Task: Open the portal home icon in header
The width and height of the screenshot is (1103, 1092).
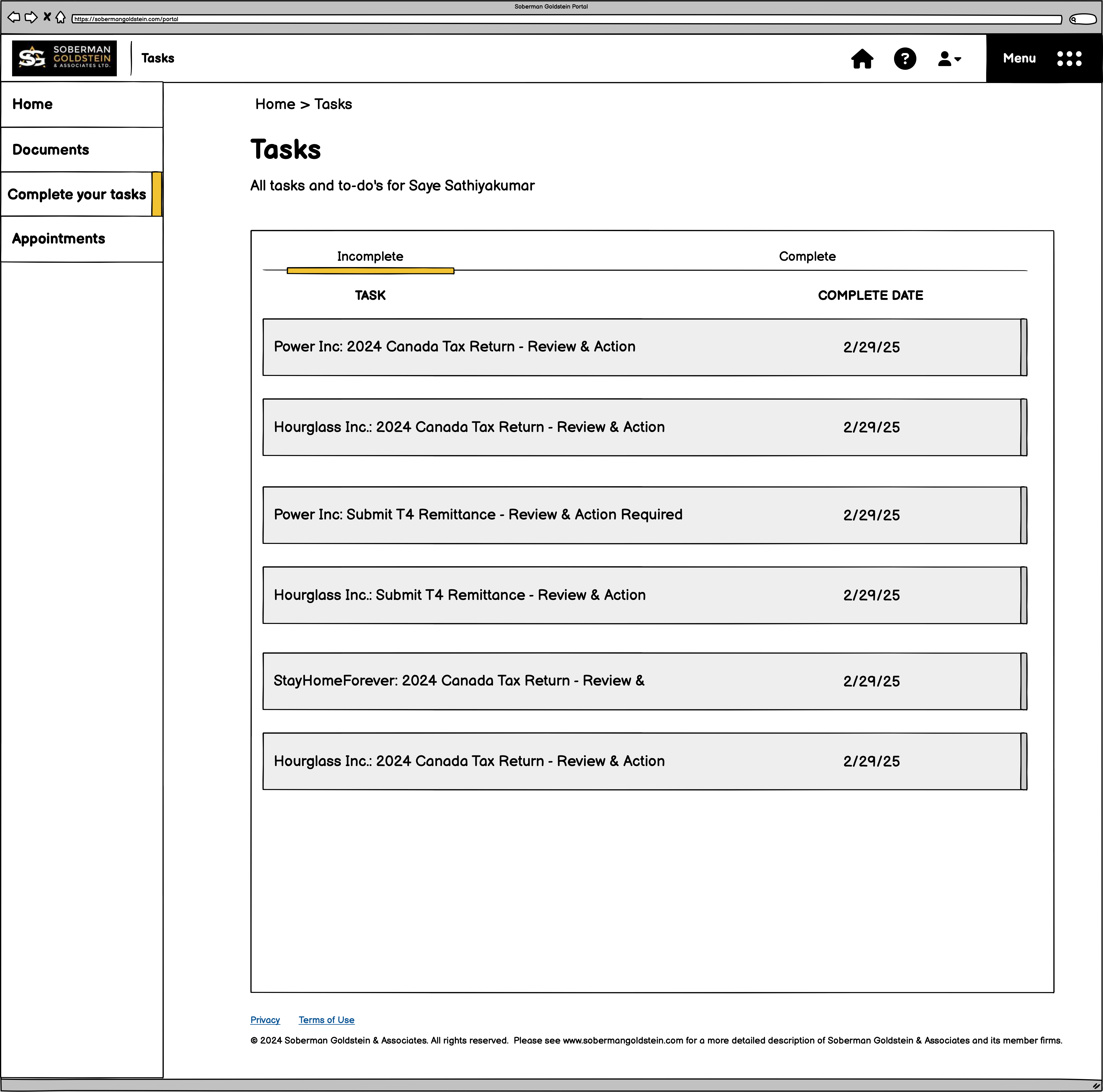Action: 862,59
